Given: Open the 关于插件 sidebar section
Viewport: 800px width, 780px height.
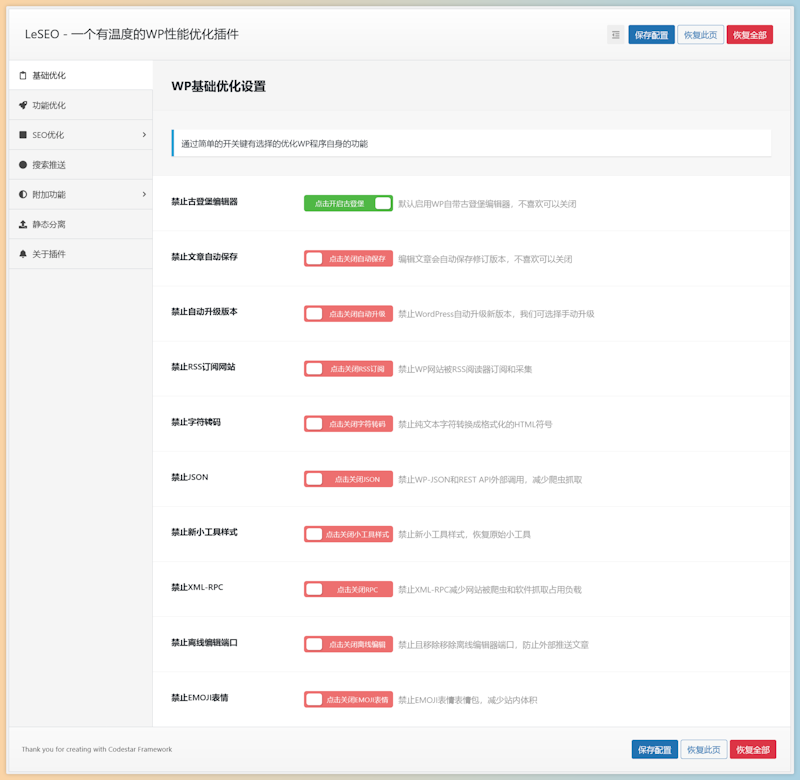Looking at the screenshot, I should (x=81, y=254).
